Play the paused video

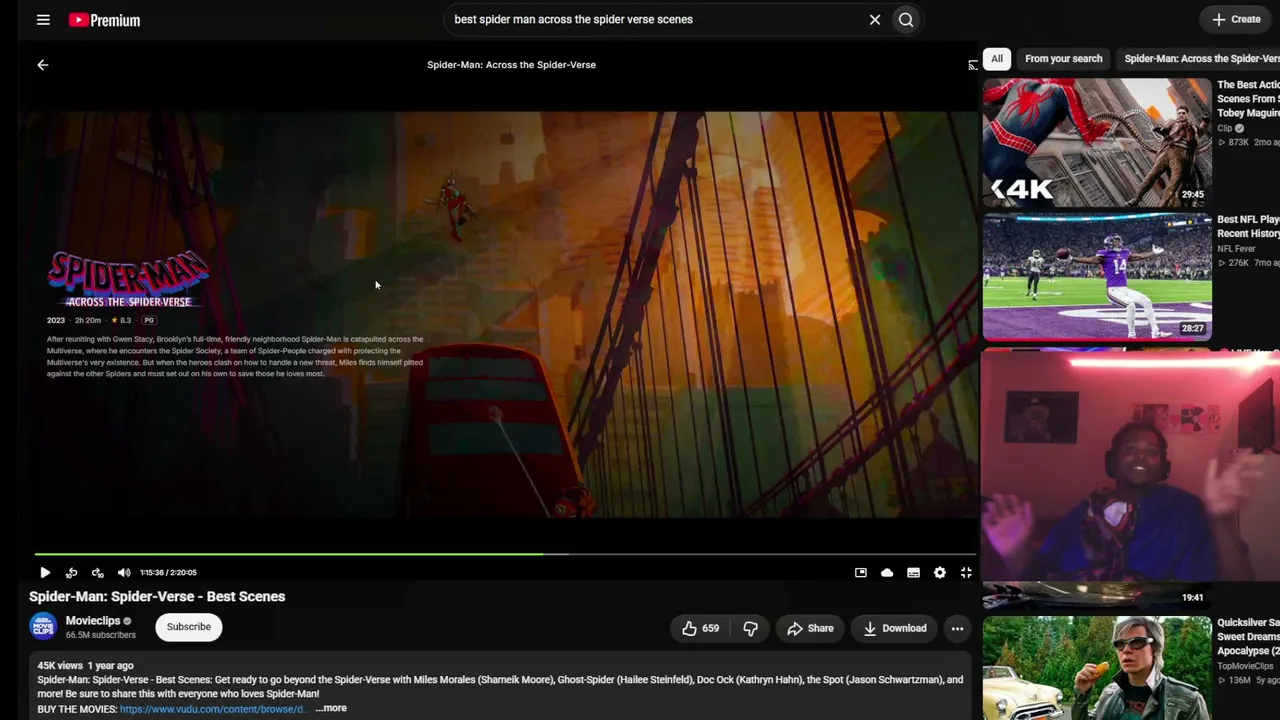tap(45, 573)
